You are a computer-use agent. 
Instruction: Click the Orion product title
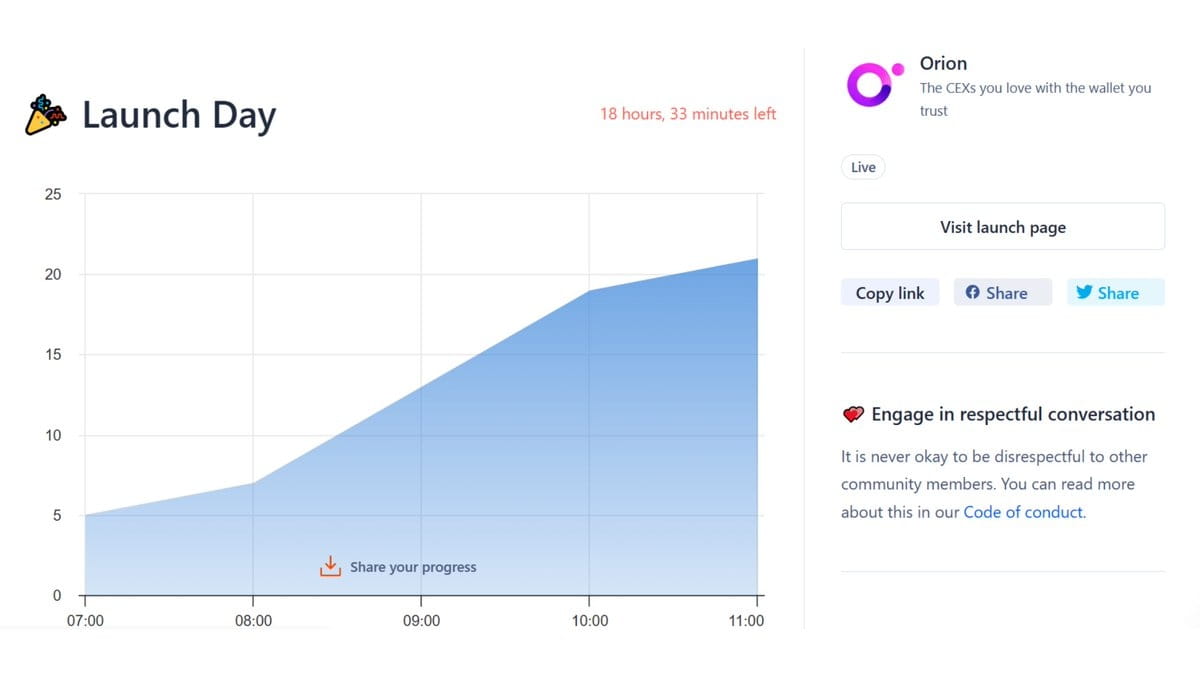943,63
